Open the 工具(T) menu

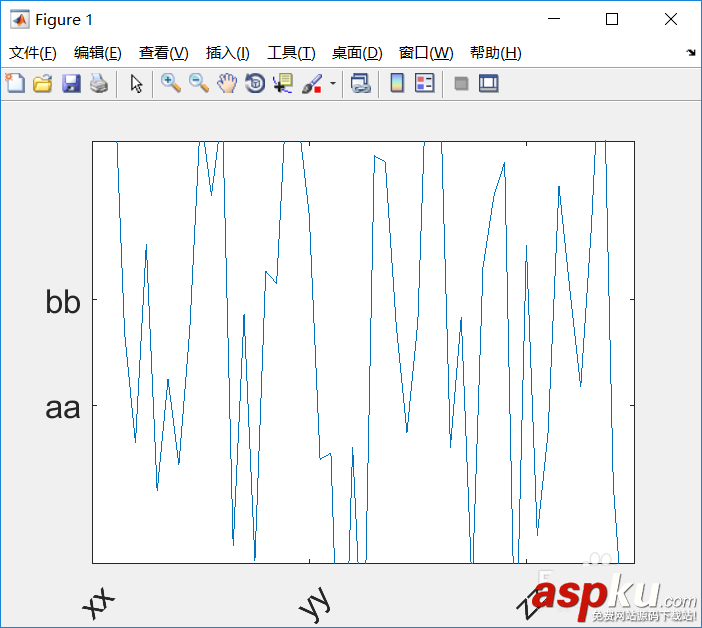click(291, 53)
